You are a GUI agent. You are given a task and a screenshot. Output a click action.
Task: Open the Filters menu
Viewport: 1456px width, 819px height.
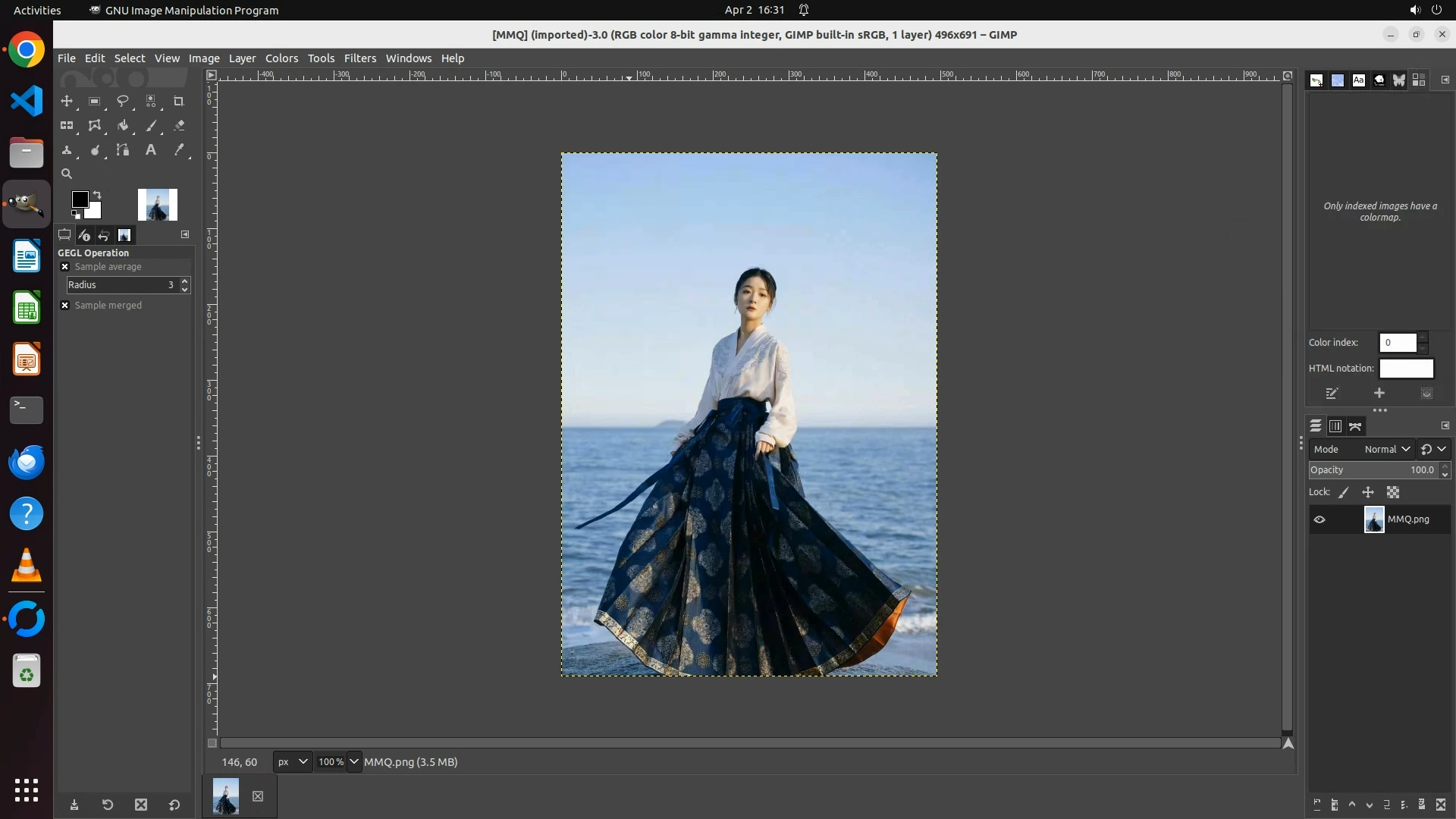click(x=359, y=58)
